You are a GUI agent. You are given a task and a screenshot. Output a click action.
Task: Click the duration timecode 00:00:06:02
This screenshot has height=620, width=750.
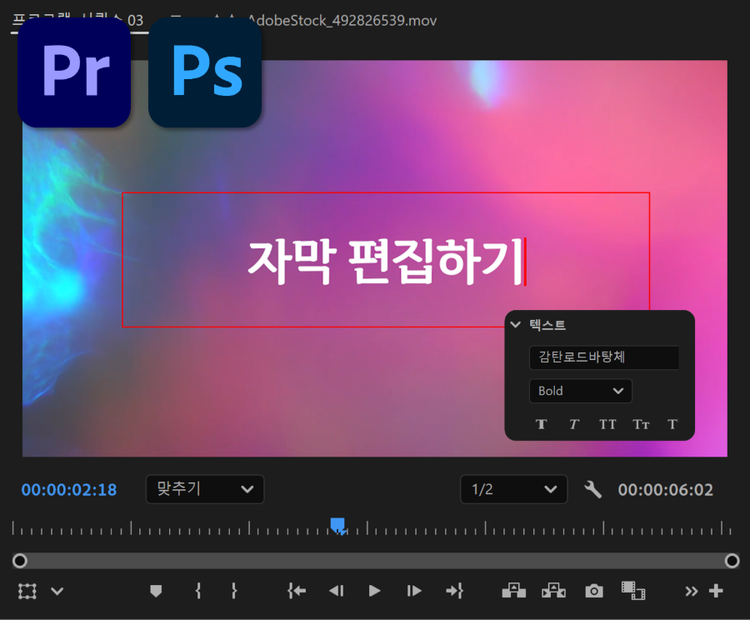pyautogui.click(x=665, y=489)
